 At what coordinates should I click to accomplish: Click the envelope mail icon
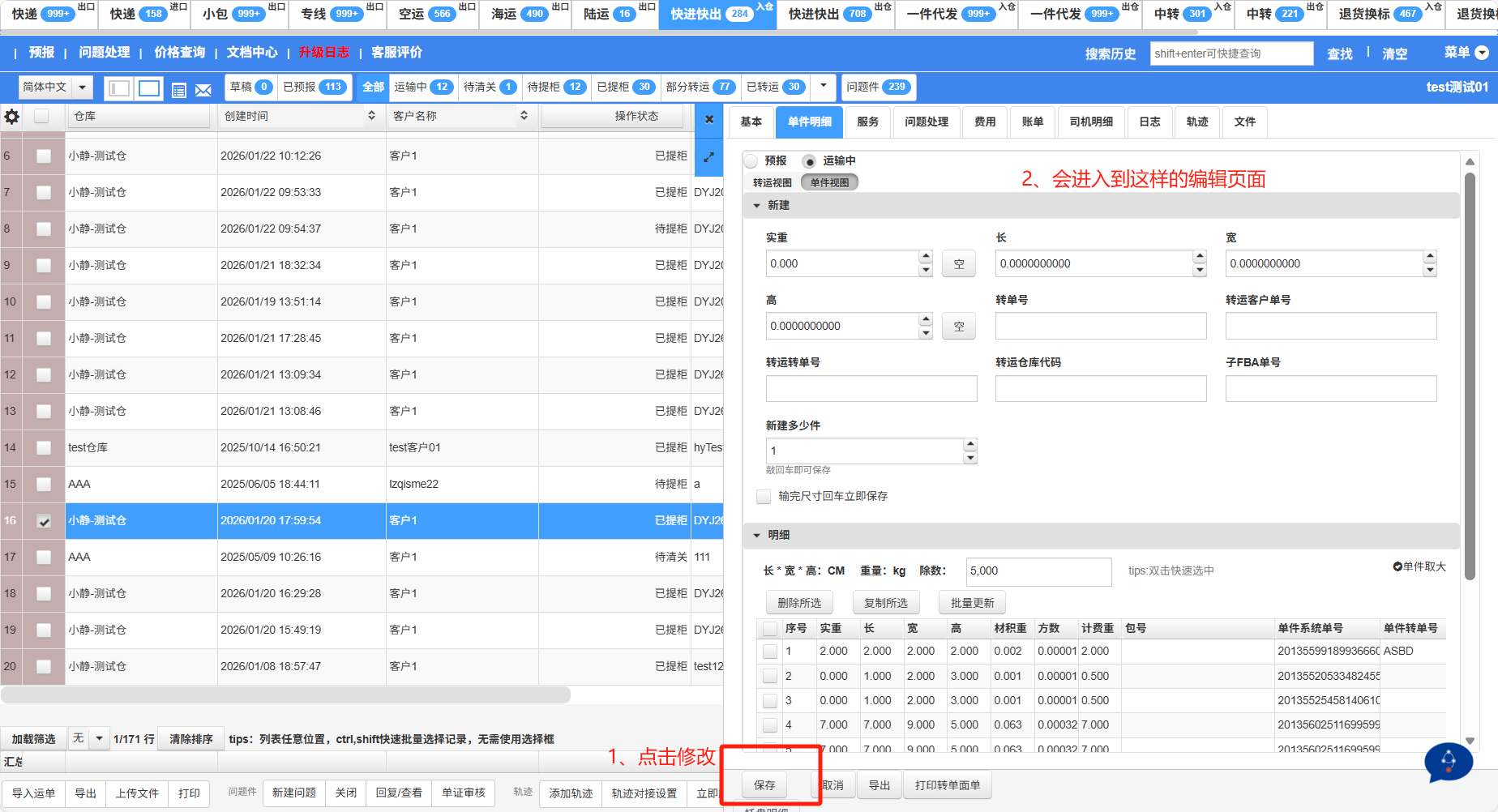tap(203, 90)
